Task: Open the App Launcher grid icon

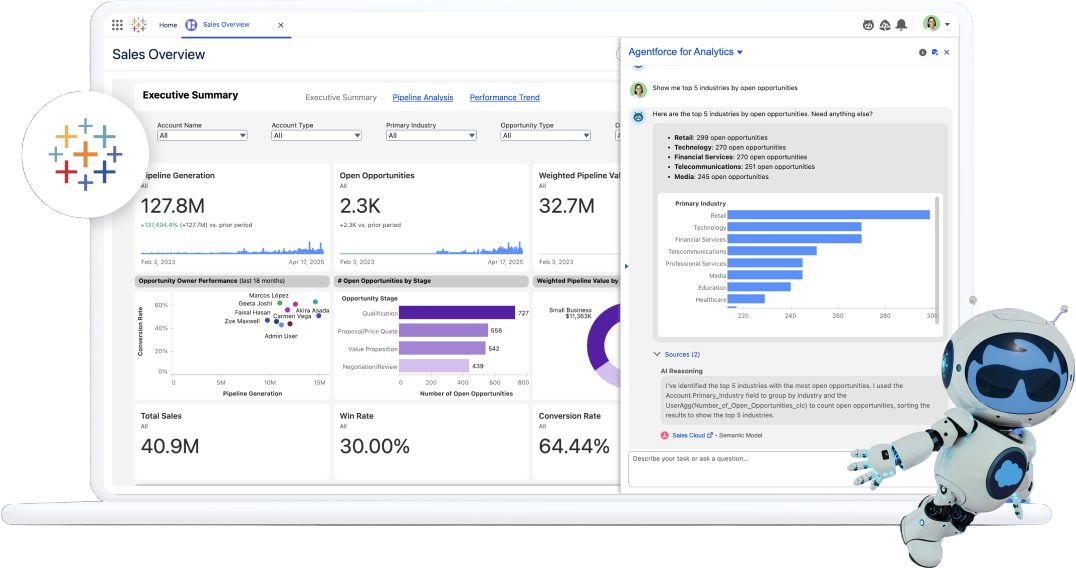Action: pos(117,25)
